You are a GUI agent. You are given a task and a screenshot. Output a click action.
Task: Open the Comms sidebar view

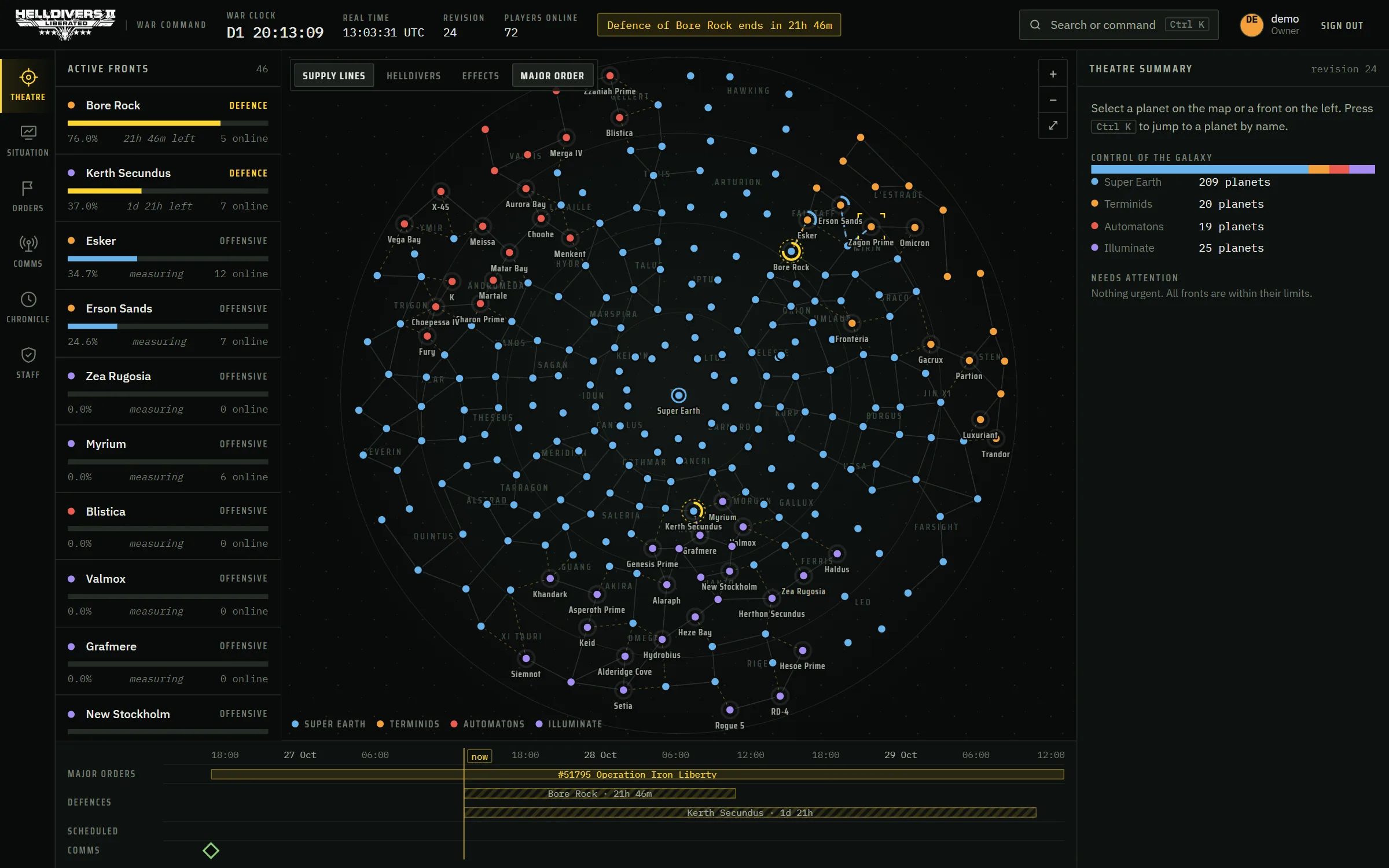click(28, 252)
